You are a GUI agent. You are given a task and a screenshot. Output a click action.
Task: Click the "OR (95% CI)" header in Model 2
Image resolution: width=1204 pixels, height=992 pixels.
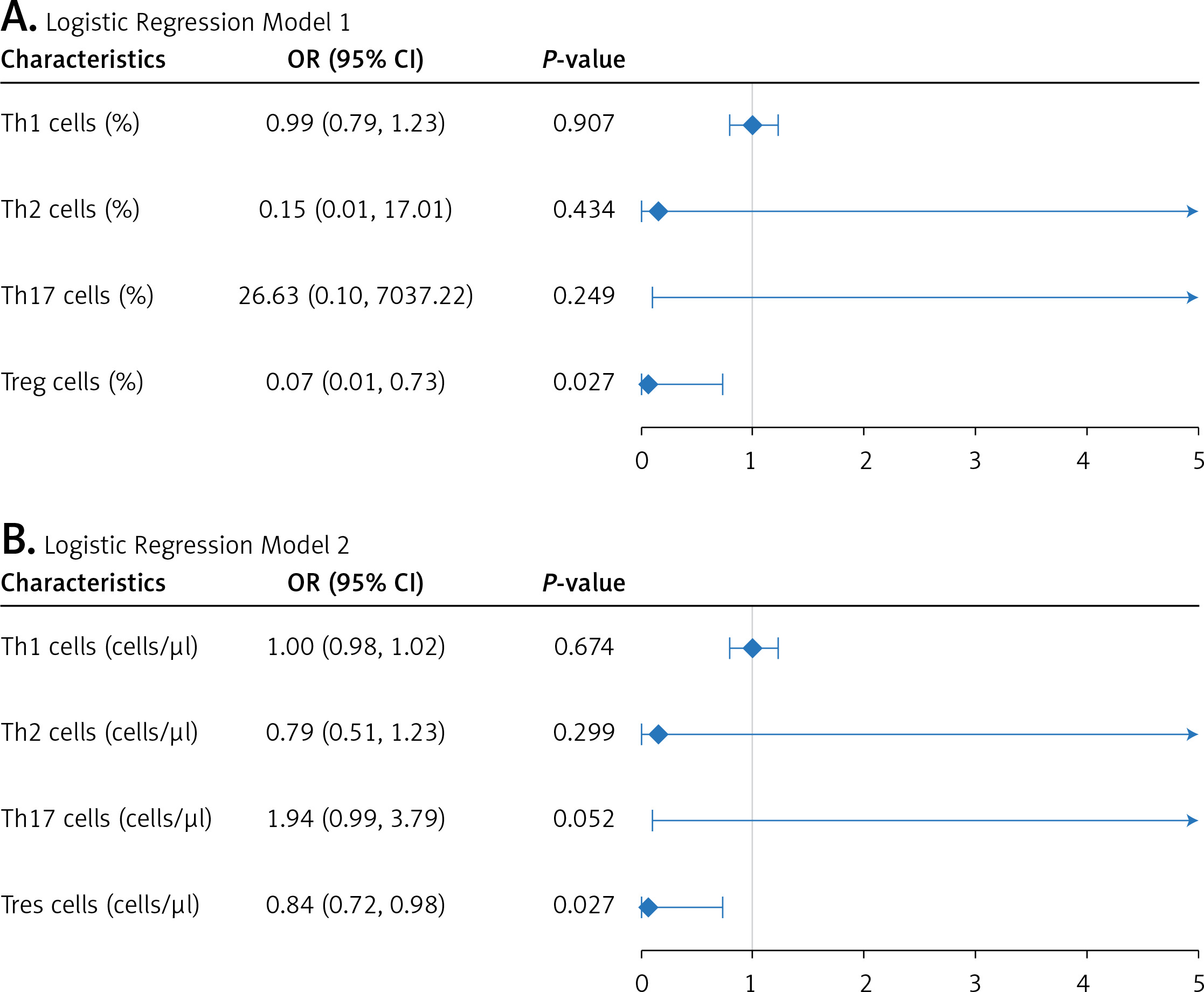click(355, 583)
